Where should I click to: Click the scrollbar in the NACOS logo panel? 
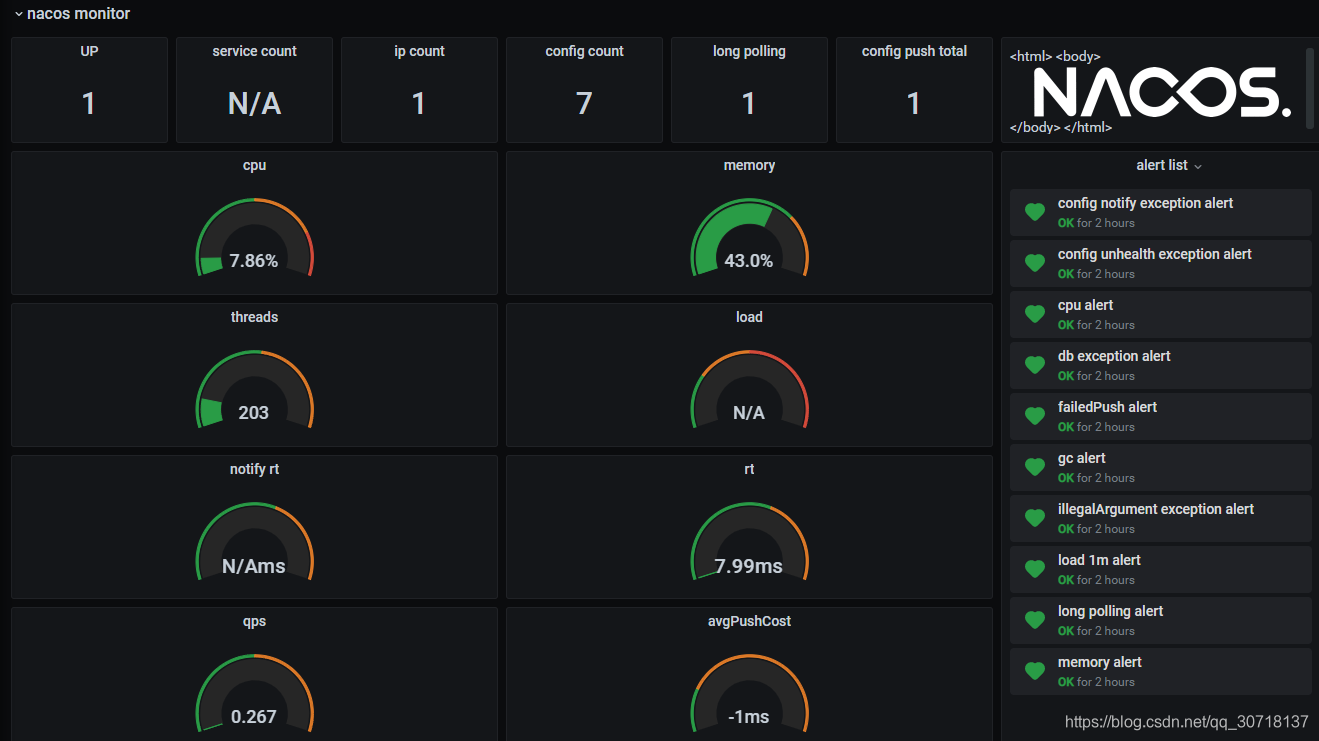pos(1310,88)
